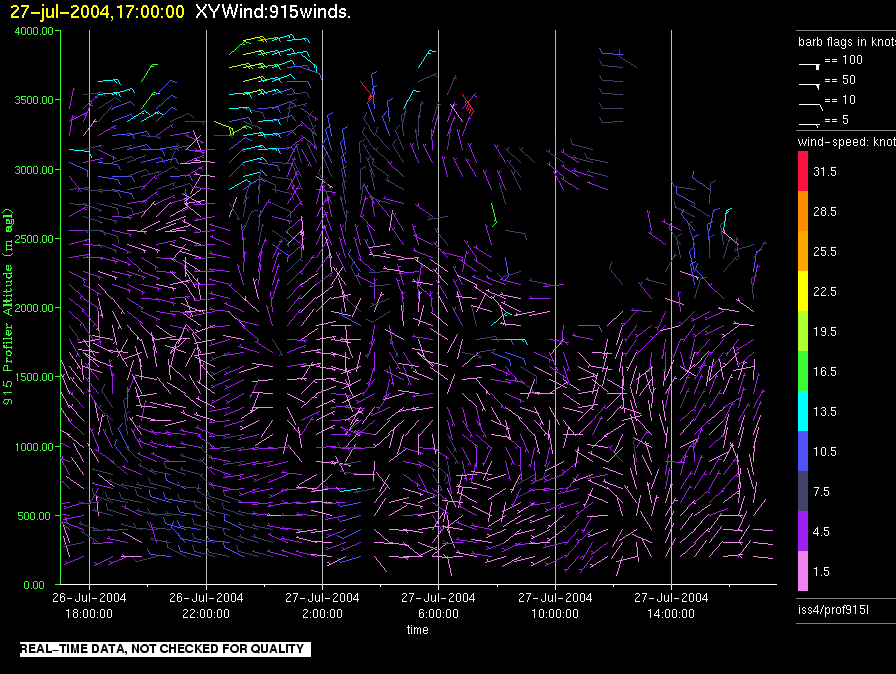The height and width of the screenshot is (674, 896).
Task: Click the 19.5 knots yellow-green color swatch
Action: tap(803, 331)
